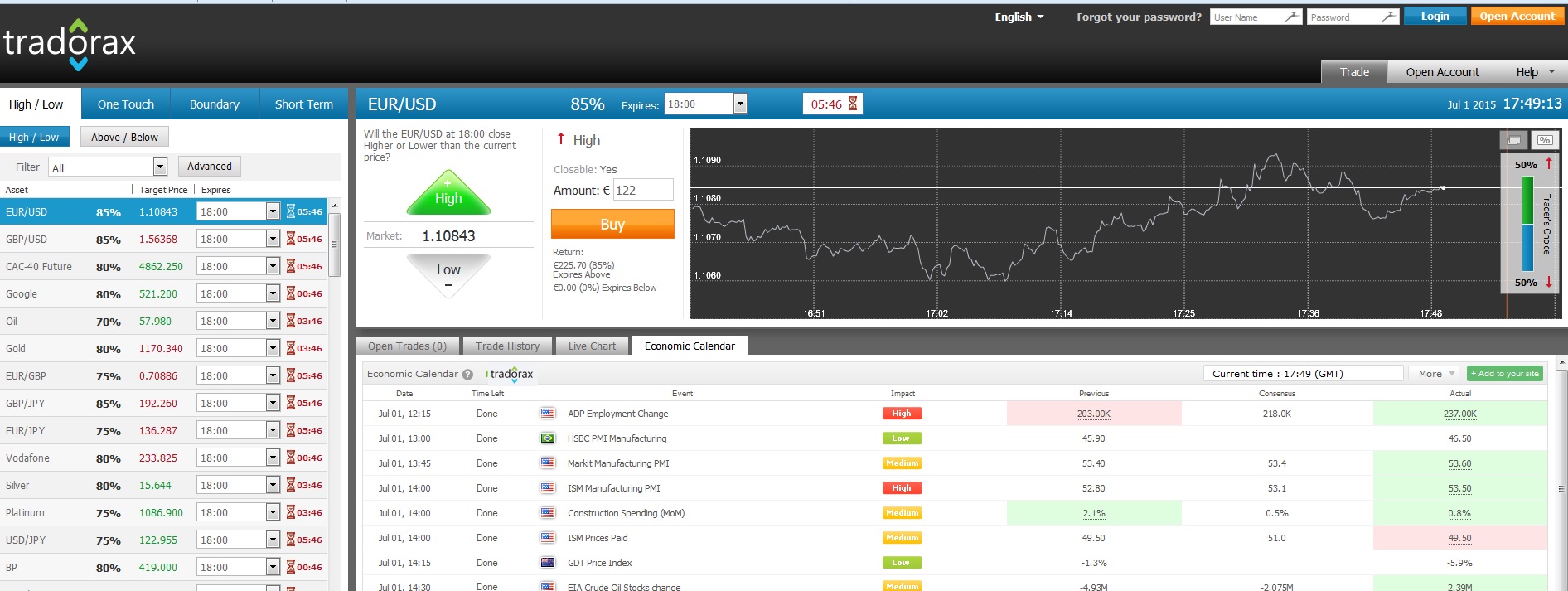The image size is (1568, 591).
Task: Select the High / Low sub-tab
Action: point(34,137)
